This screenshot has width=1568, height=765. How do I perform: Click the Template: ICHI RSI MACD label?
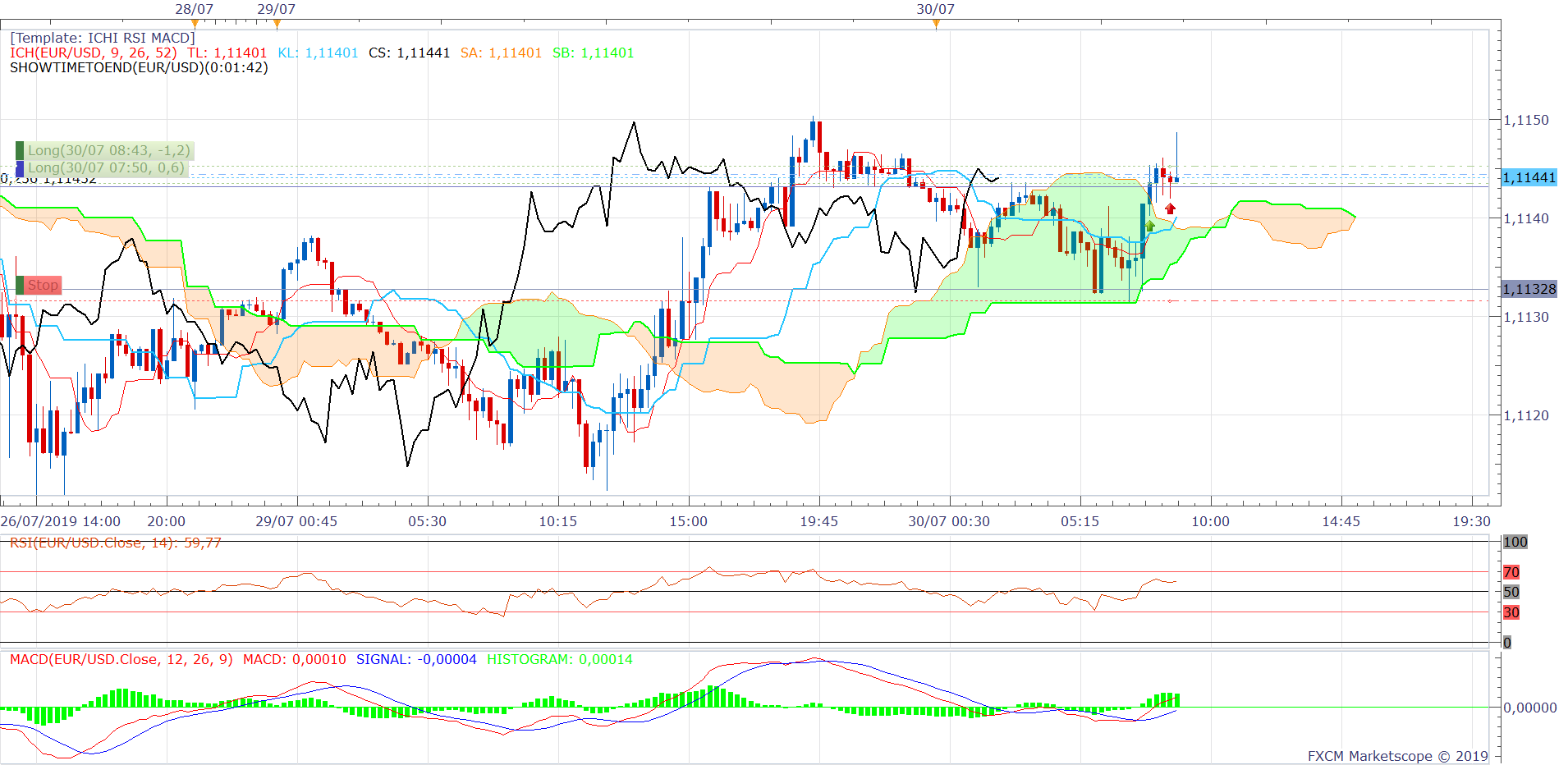point(103,38)
